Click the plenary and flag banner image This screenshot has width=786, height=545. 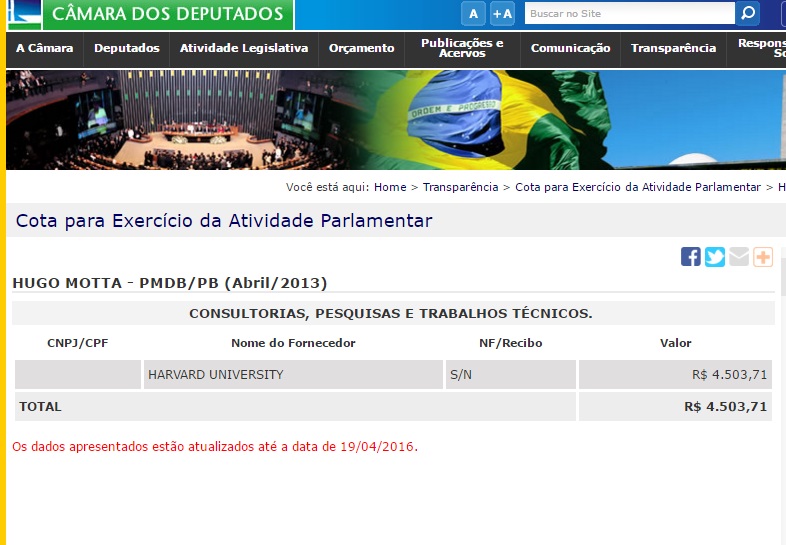point(396,120)
